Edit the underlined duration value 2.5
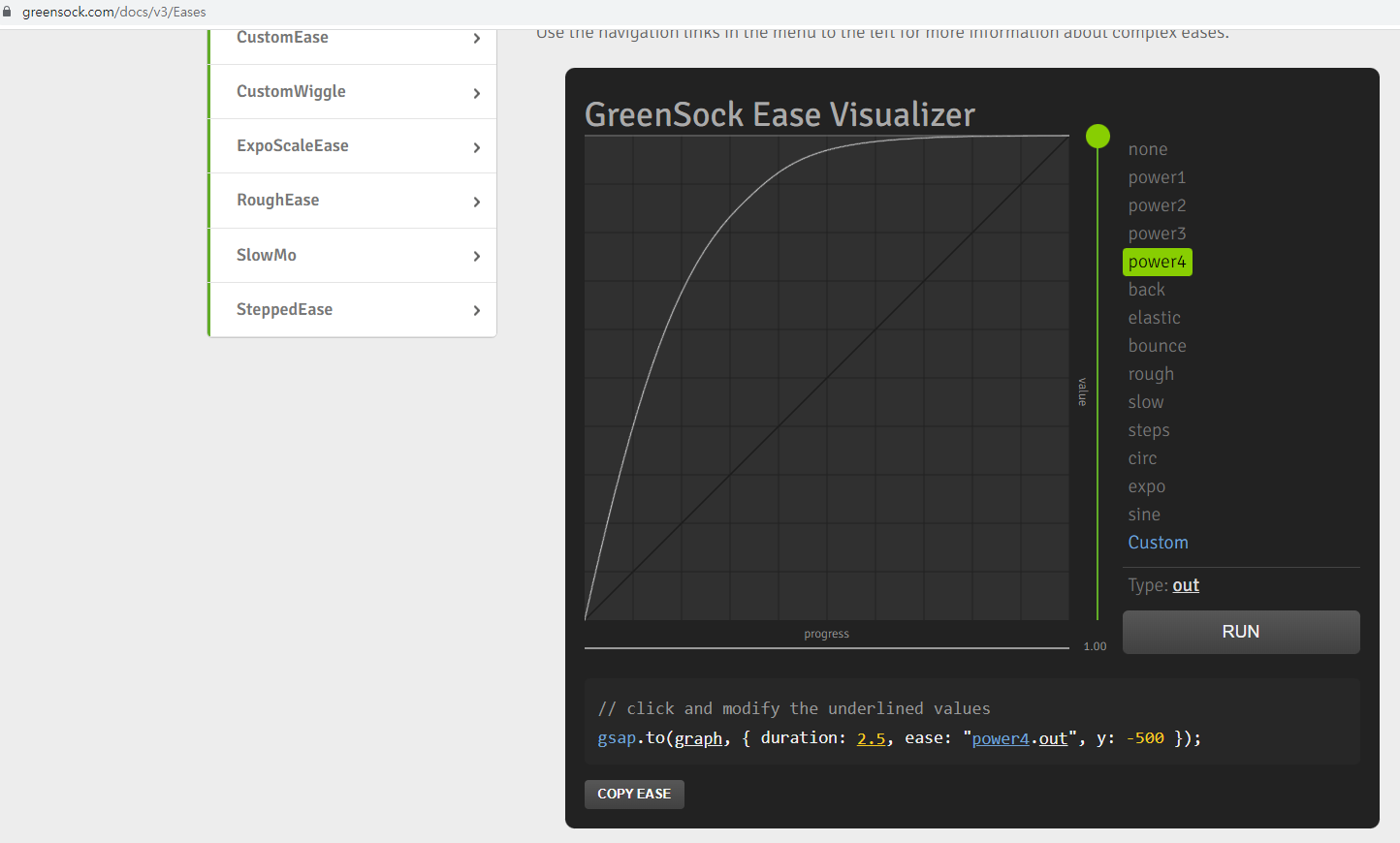The image size is (1400, 843). (872, 738)
